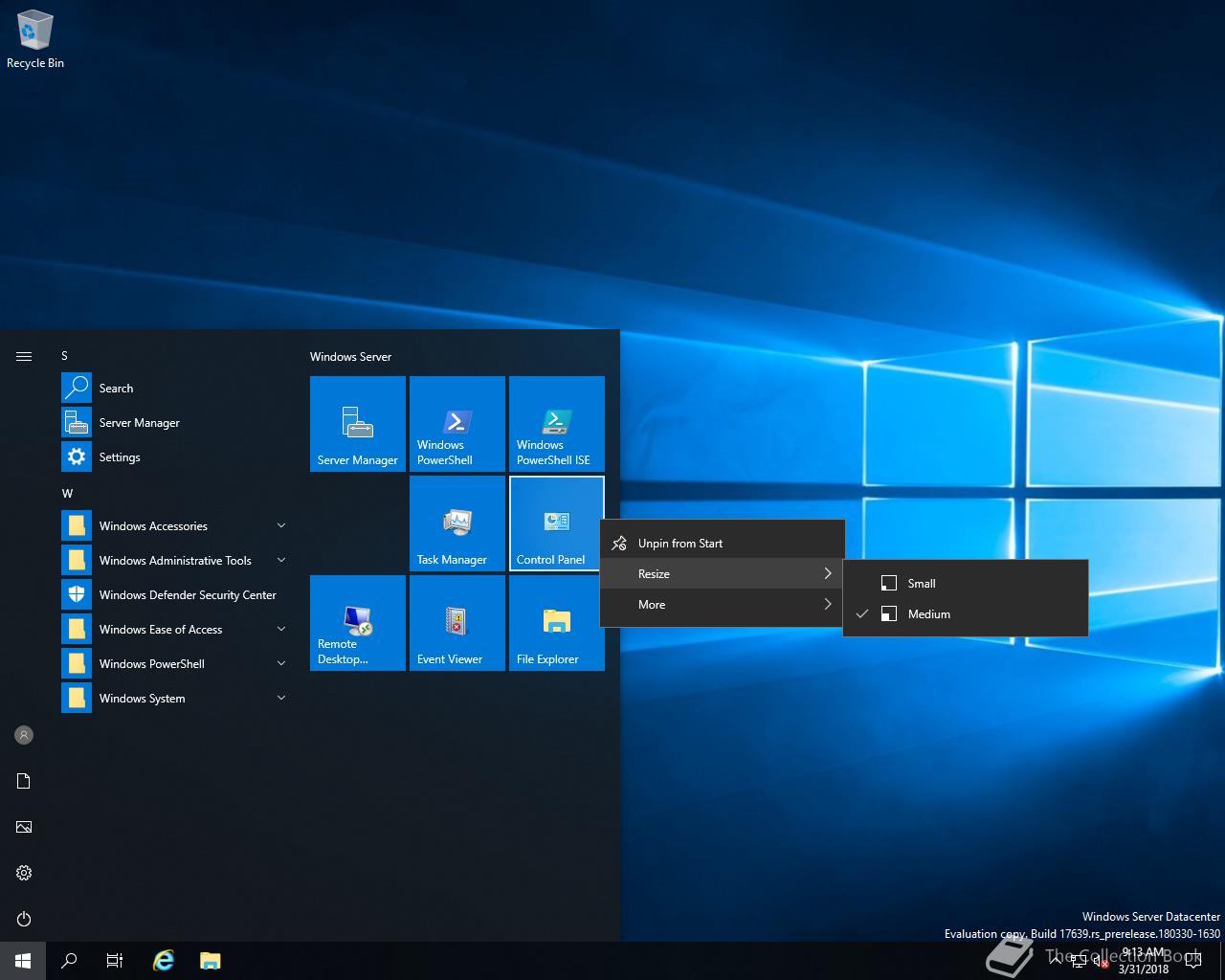Viewport: 1225px width, 980px height.
Task: Click the Power button icon
Action: 24,919
